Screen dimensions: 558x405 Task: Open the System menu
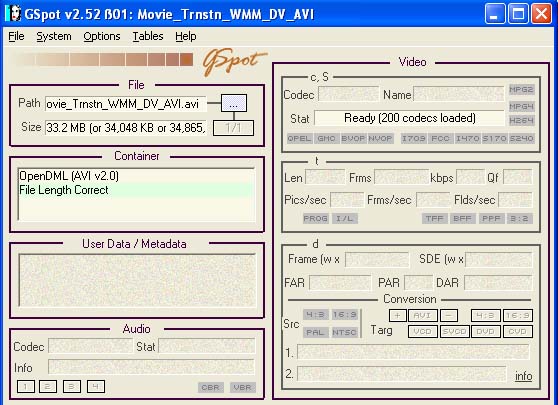(x=54, y=36)
